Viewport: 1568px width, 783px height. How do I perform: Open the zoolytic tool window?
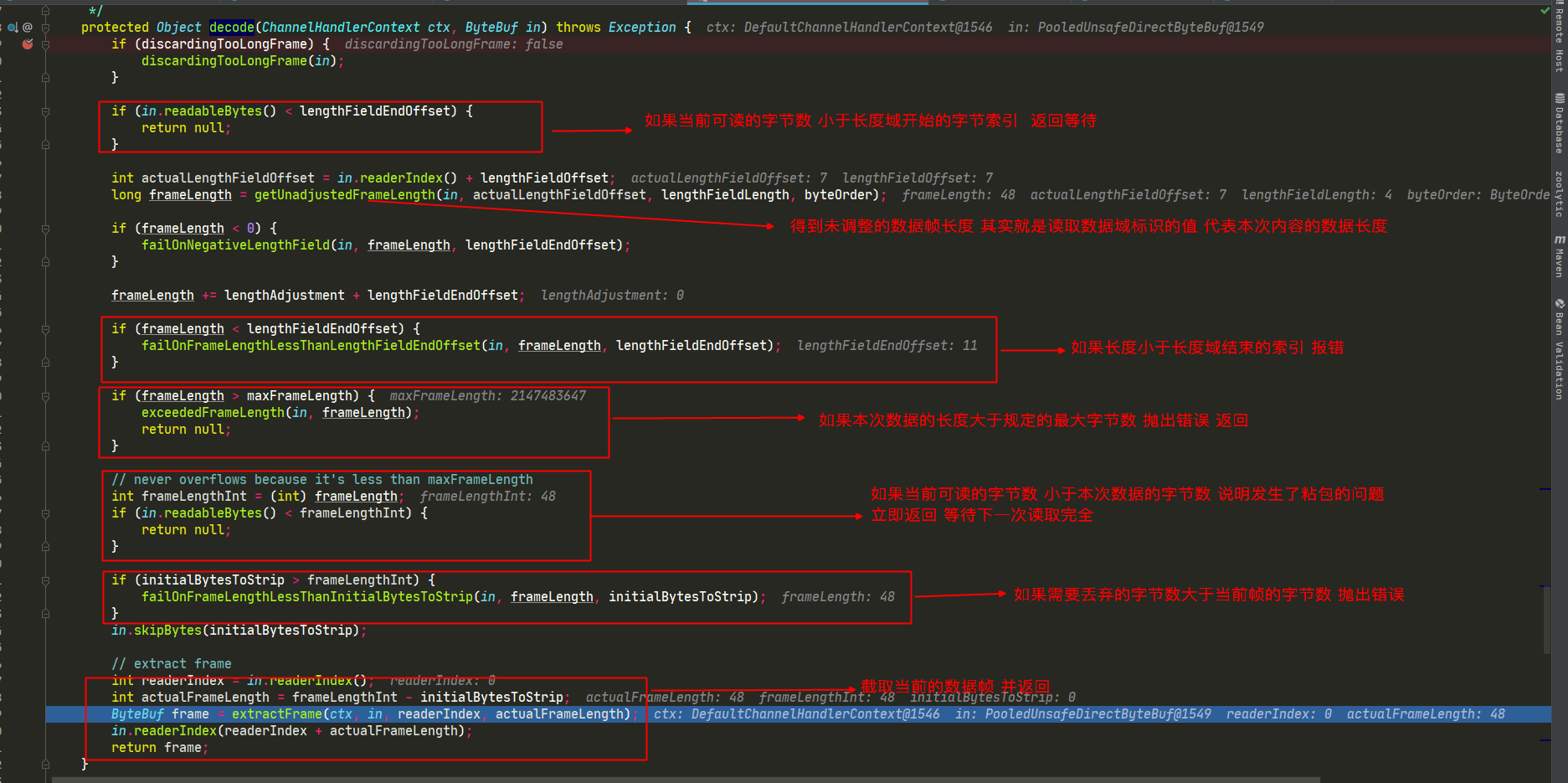[1559, 194]
